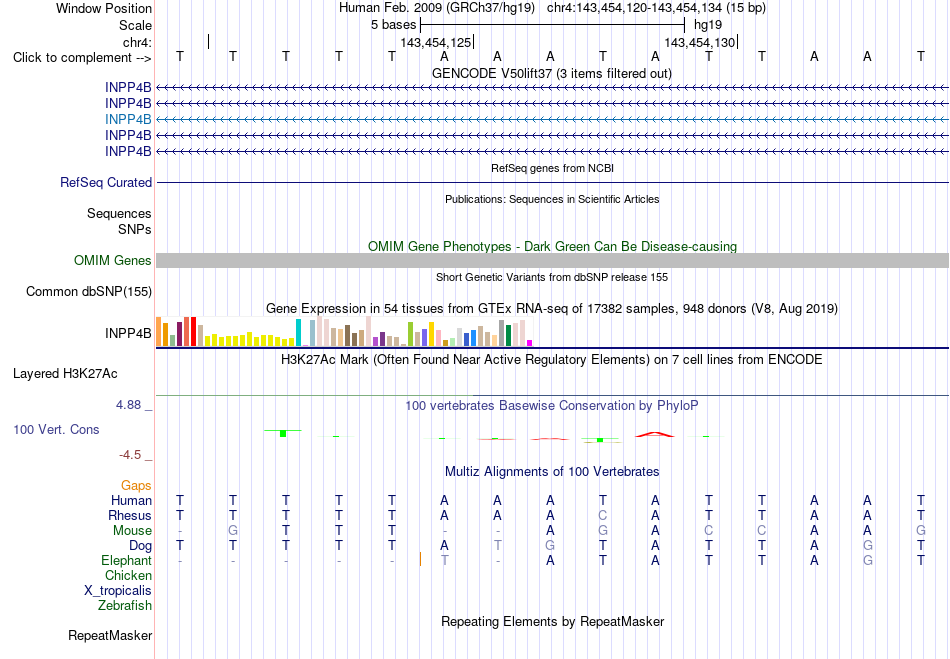Select the 'chr4:' ruler label
950x659 pixels.
(x=137, y=42)
